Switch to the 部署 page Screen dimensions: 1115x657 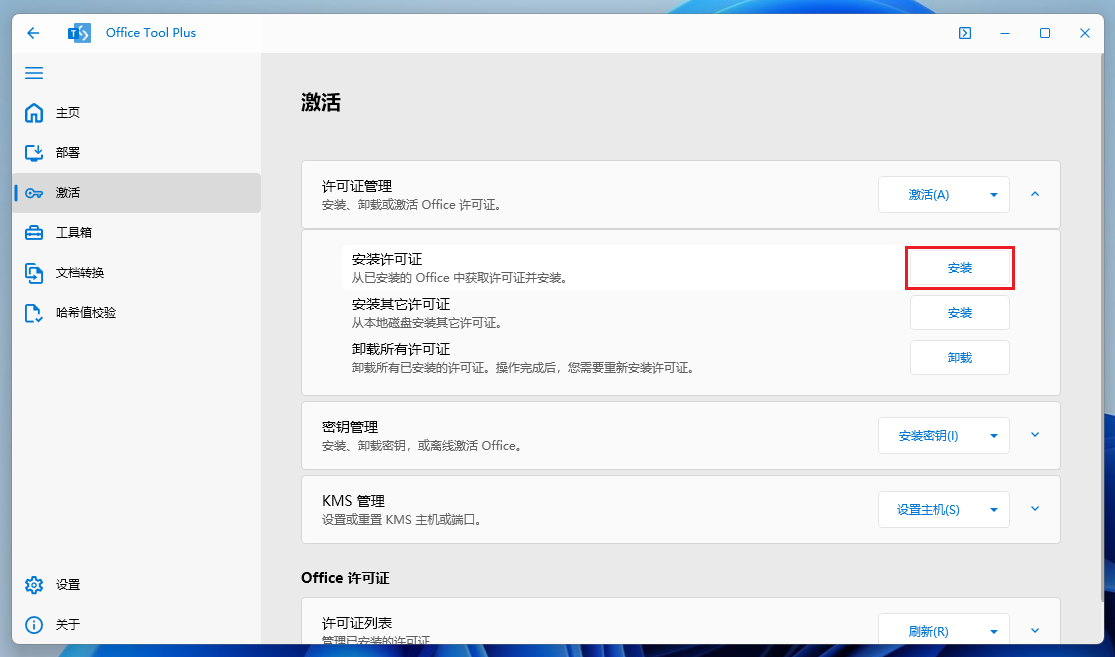pyautogui.click(x=137, y=152)
